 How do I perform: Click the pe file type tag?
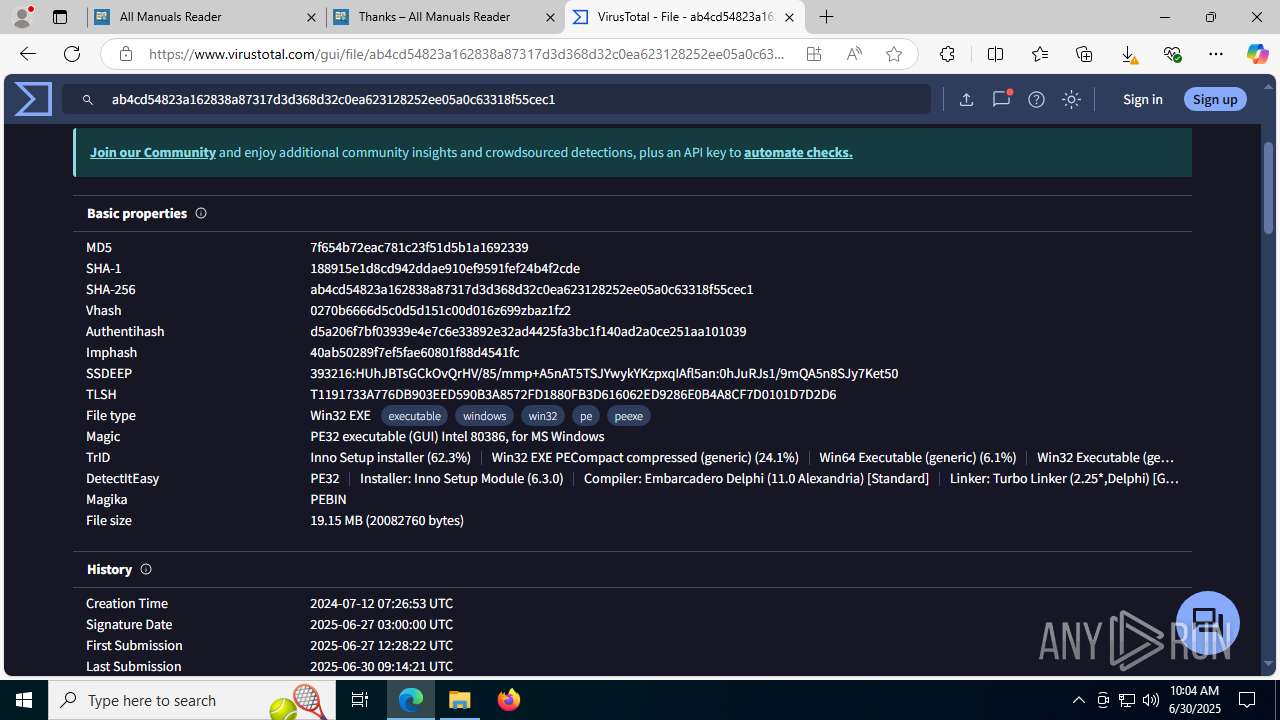point(586,416)
